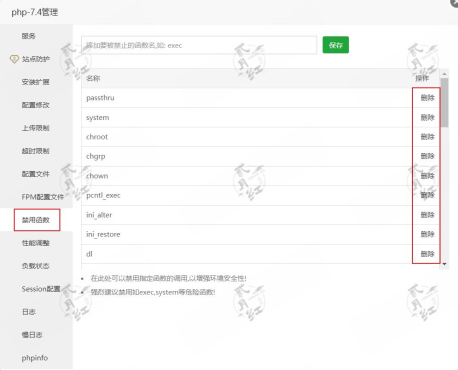Click the function list scrollbar thumb

click(444, 102)
